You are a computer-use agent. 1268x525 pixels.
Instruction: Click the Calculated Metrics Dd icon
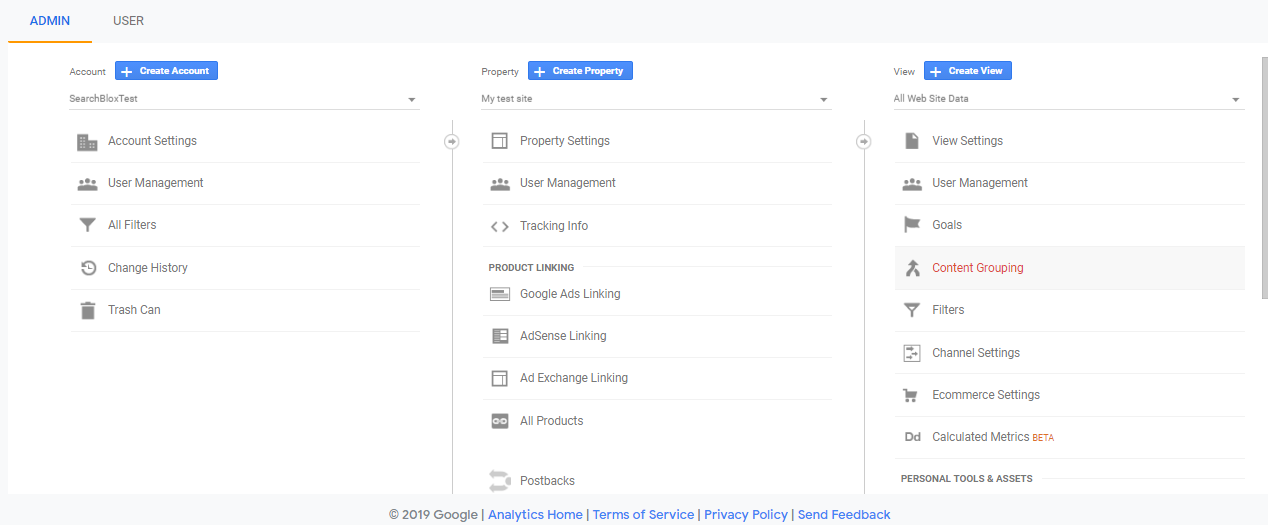pos(913,437)
